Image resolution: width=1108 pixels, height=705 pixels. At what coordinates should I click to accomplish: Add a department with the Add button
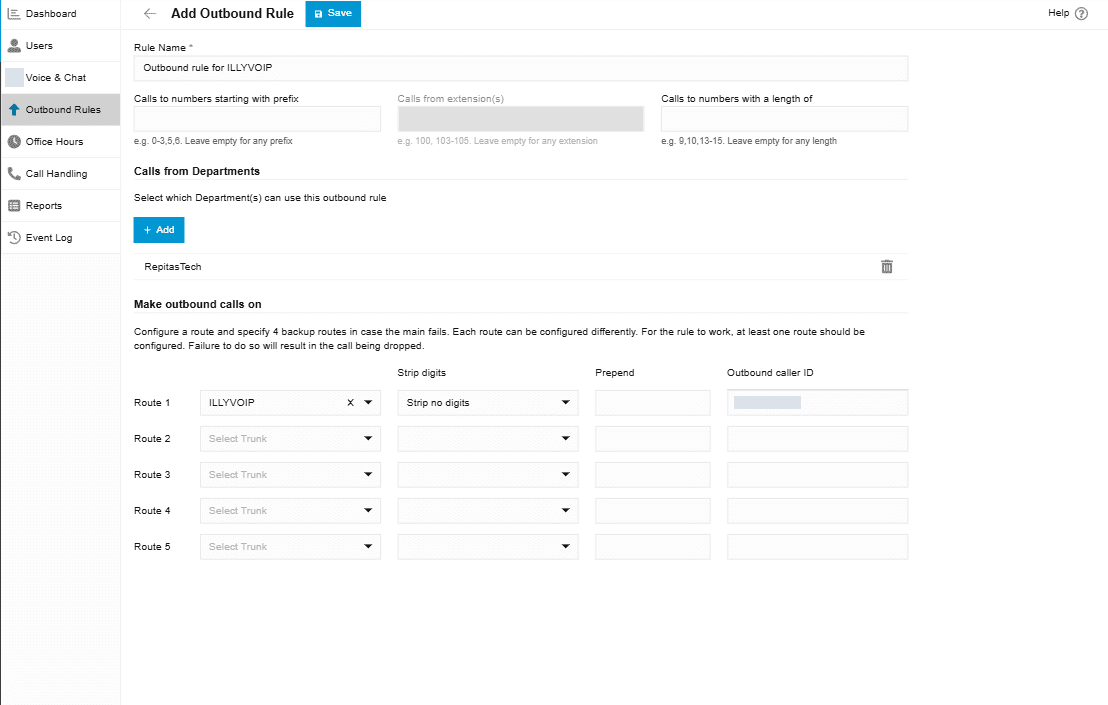pos(159,230)
